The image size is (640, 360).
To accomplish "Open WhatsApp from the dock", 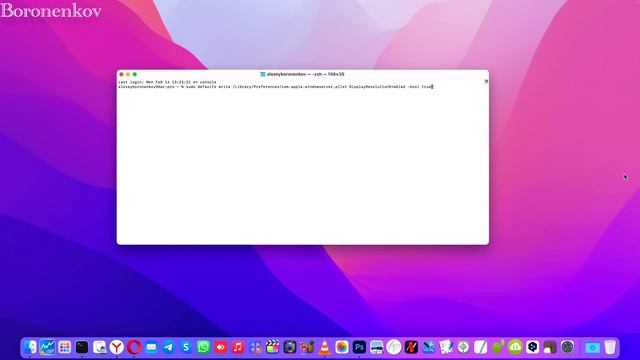I will [x=203, y=347].
